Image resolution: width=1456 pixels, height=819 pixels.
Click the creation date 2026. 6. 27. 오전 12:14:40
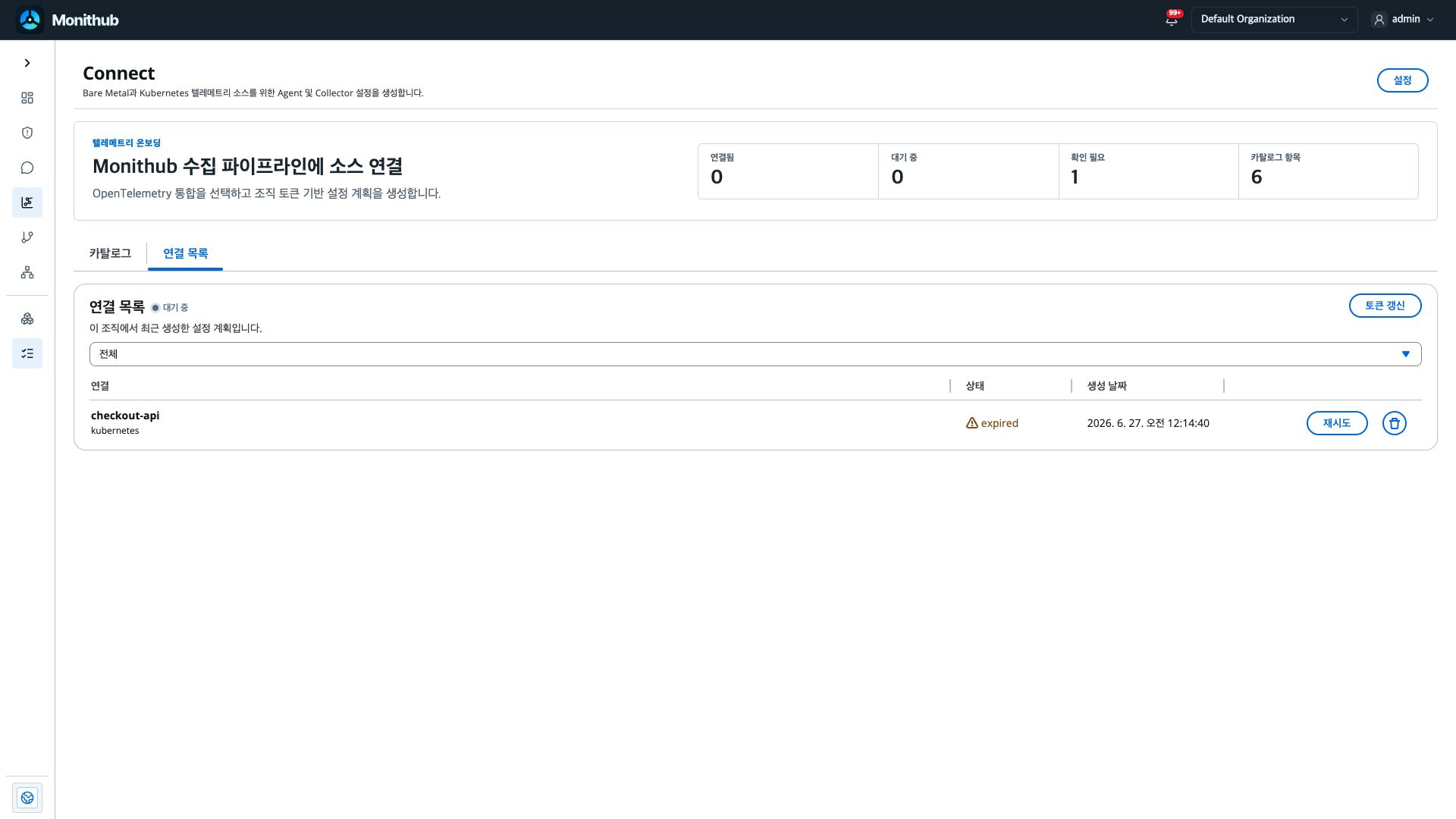tap(1148, 423)
